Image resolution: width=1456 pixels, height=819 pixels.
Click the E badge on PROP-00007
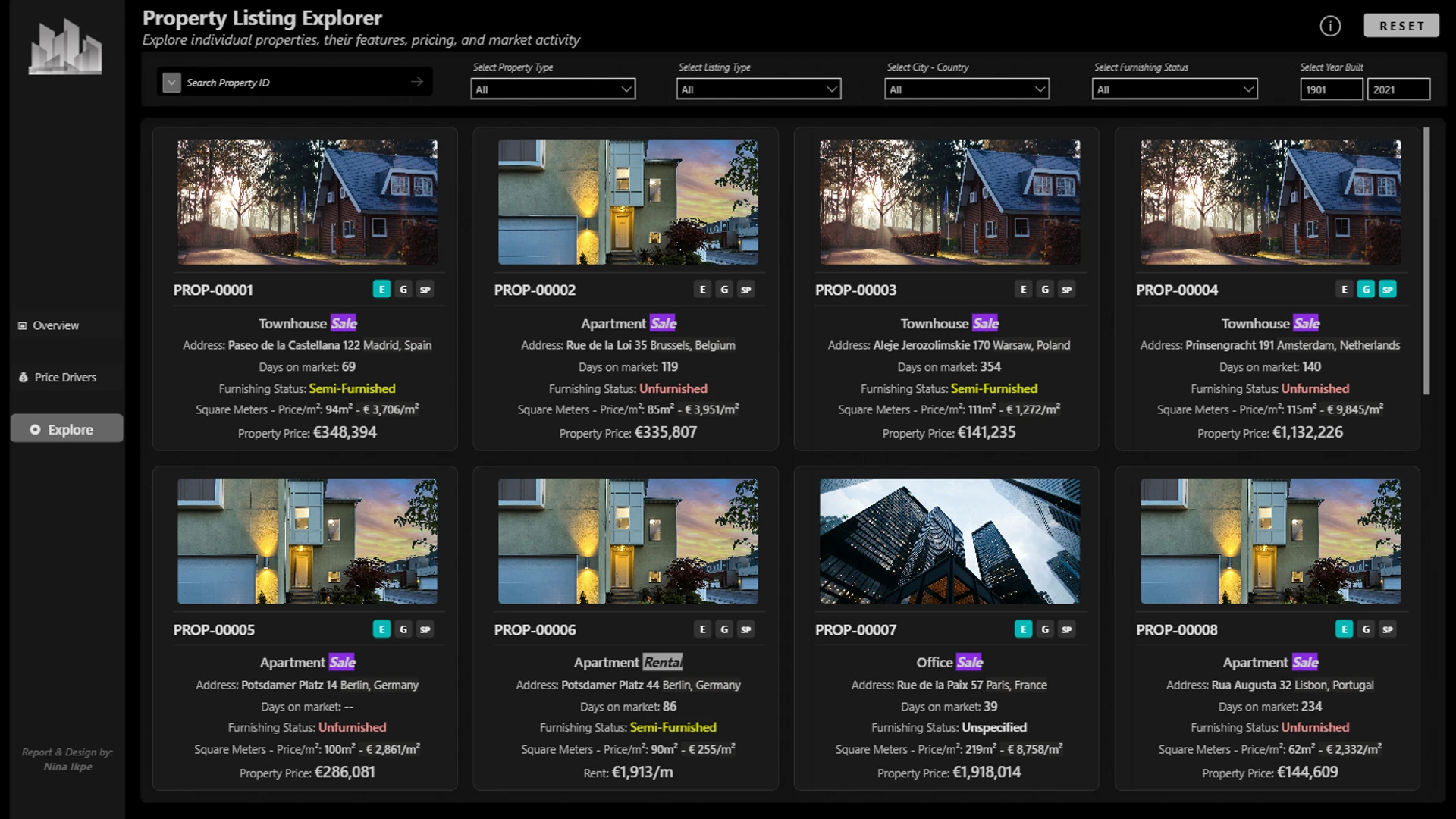[x=1023, y=629]
